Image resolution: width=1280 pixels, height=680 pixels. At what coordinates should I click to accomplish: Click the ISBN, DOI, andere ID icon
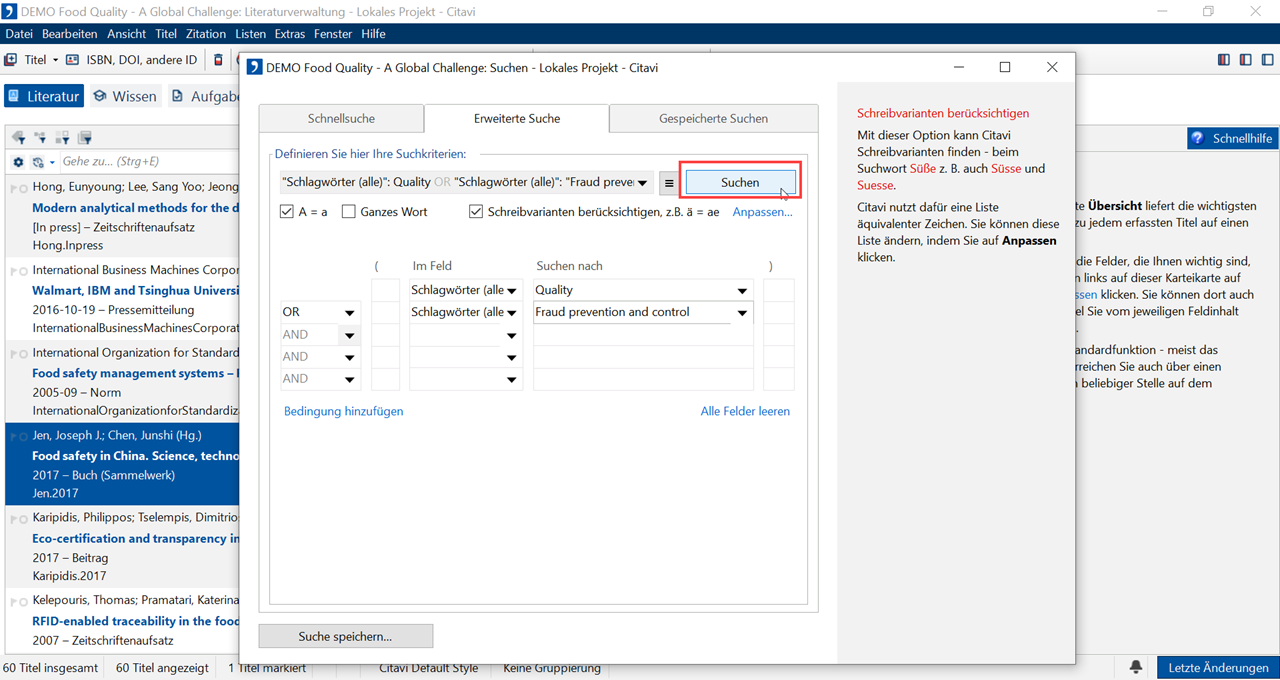[x=72, y=60]
